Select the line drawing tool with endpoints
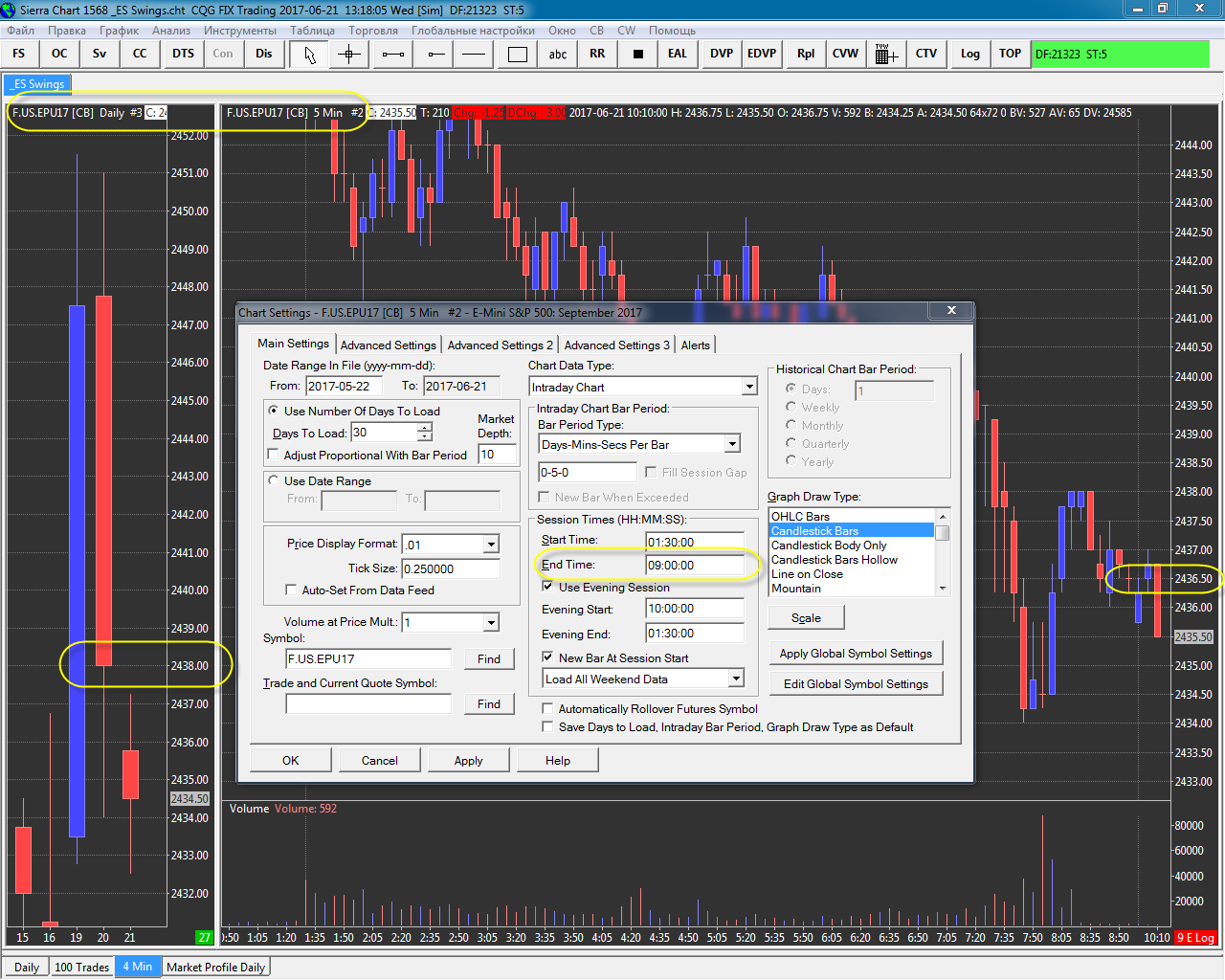The image size is (1225, 980). tap(392, 55)
